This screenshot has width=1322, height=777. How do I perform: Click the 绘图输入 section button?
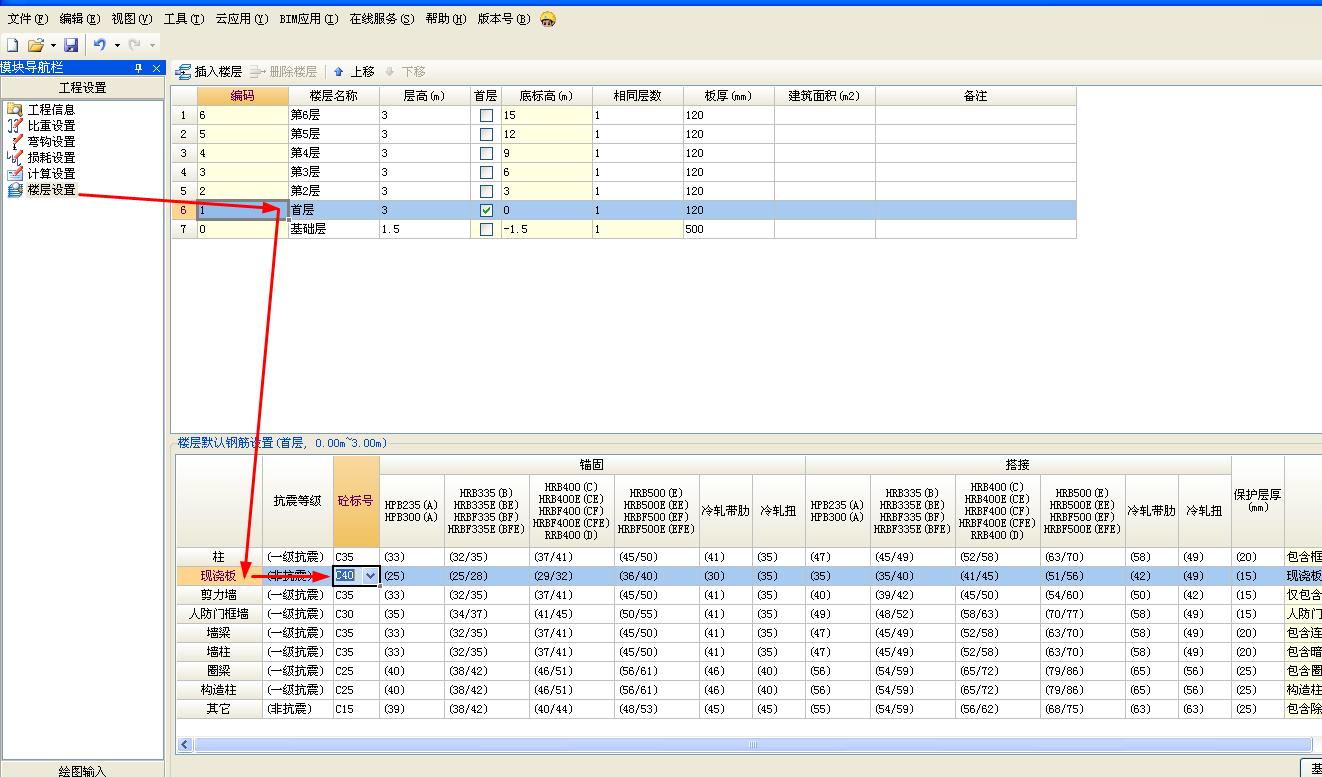[x=82, y=770]
